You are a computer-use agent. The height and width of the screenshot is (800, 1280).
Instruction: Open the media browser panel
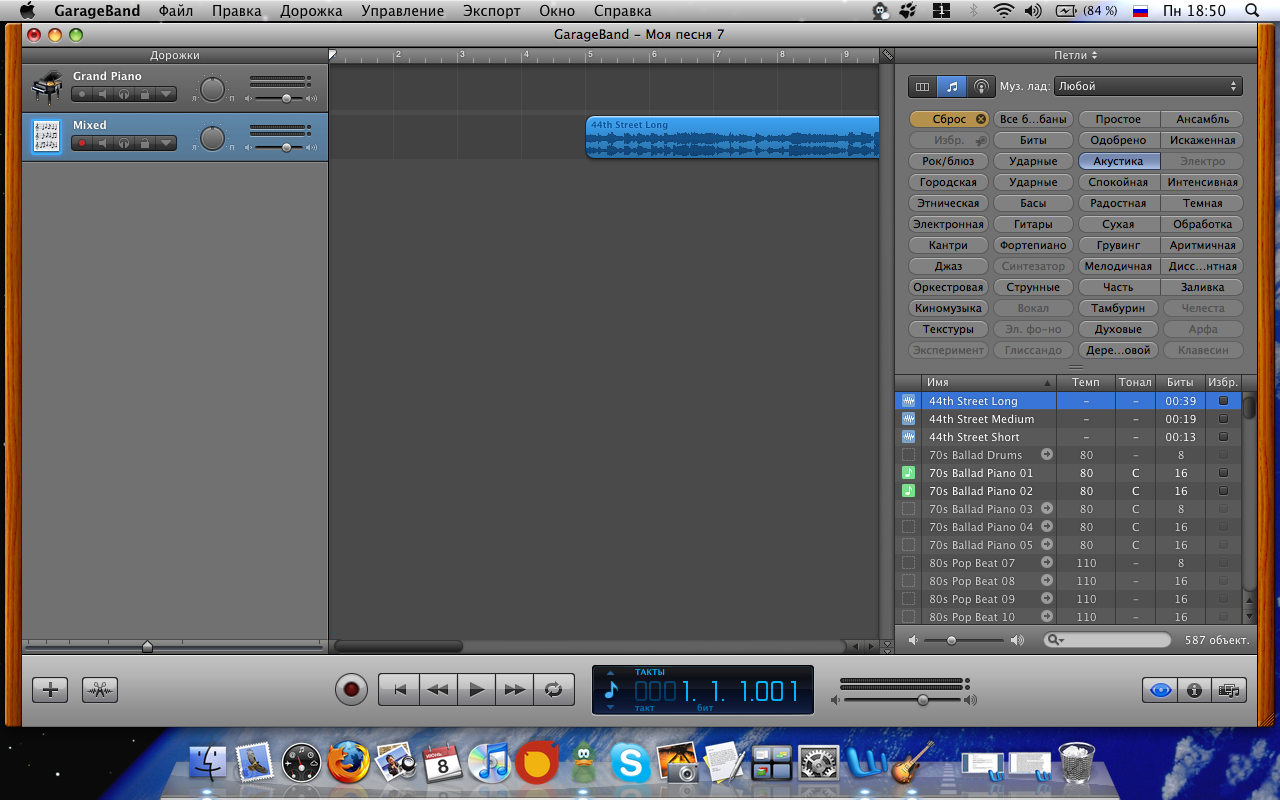pos(1229,690)
